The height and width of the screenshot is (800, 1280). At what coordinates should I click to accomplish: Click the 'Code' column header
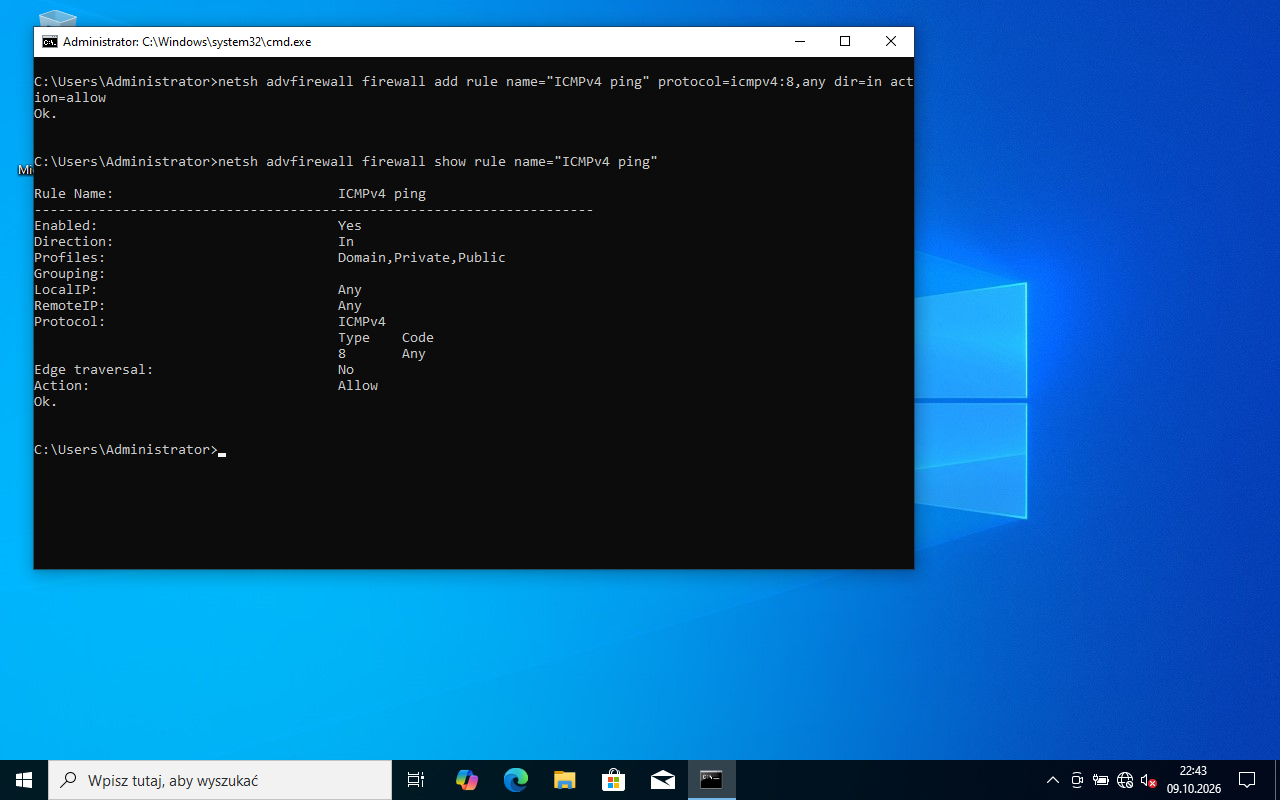coord(418,338)
